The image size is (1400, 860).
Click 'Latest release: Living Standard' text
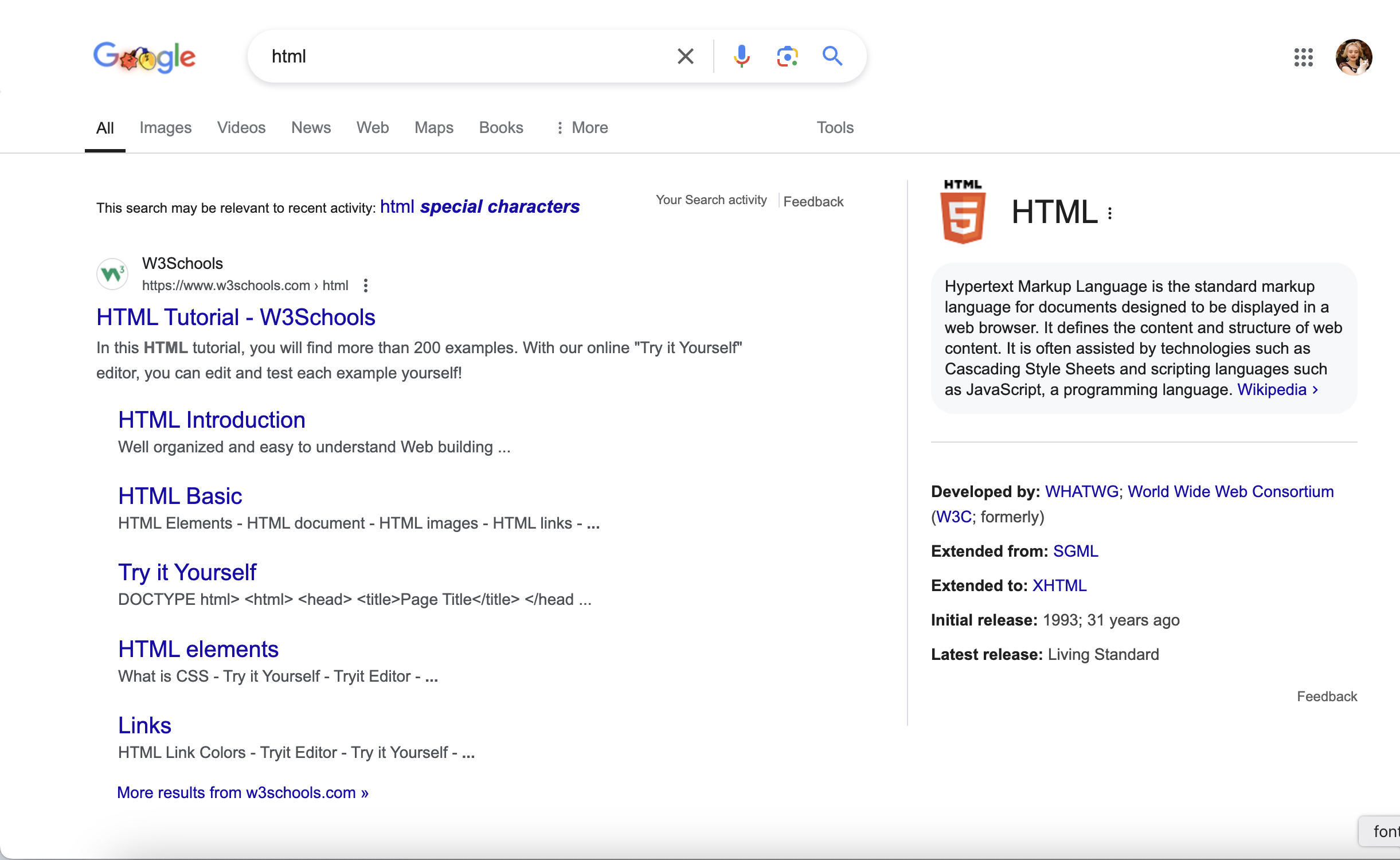(1045, 655)
